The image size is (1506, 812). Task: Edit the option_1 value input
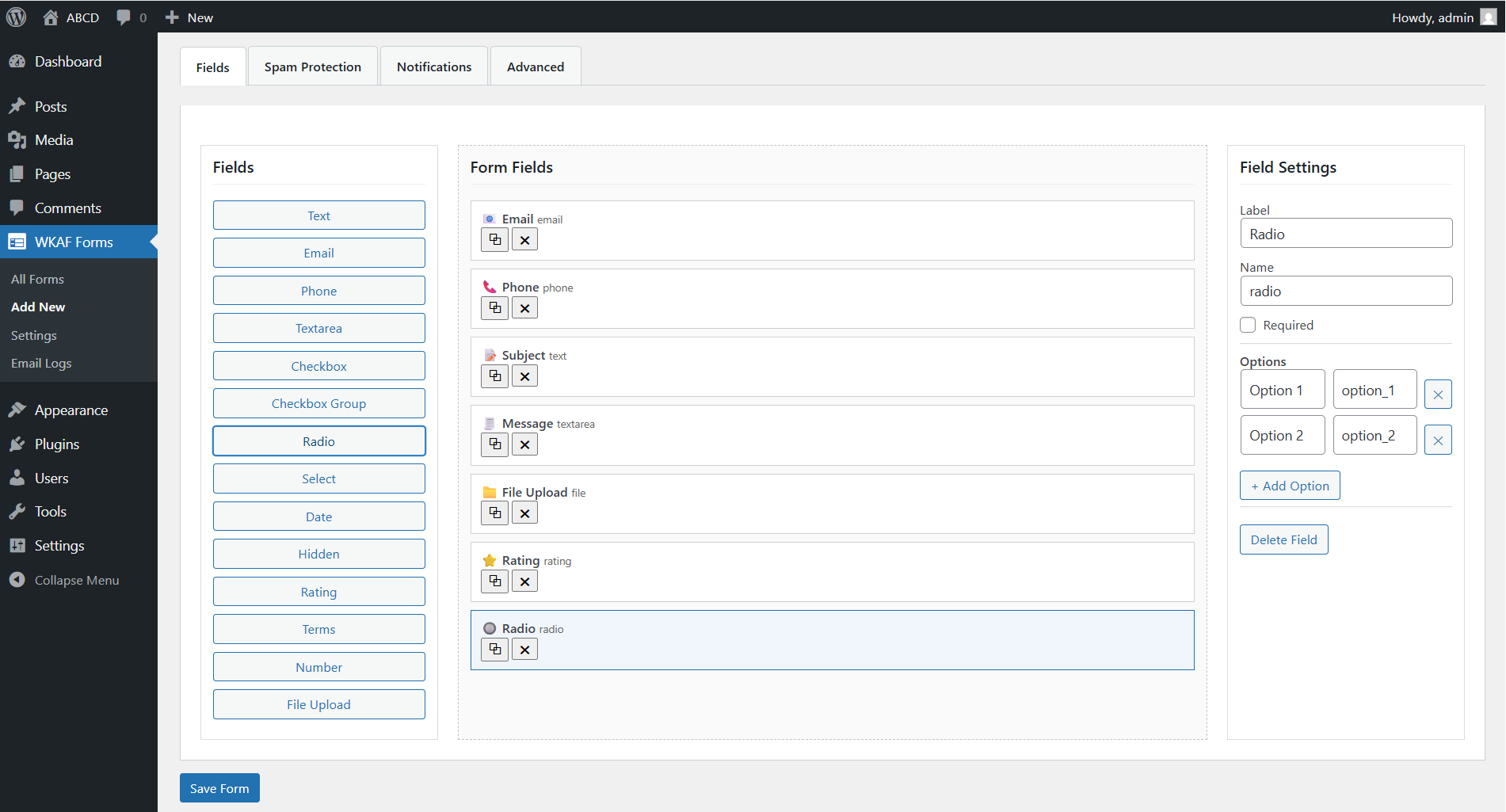(x=1375, y=391)
